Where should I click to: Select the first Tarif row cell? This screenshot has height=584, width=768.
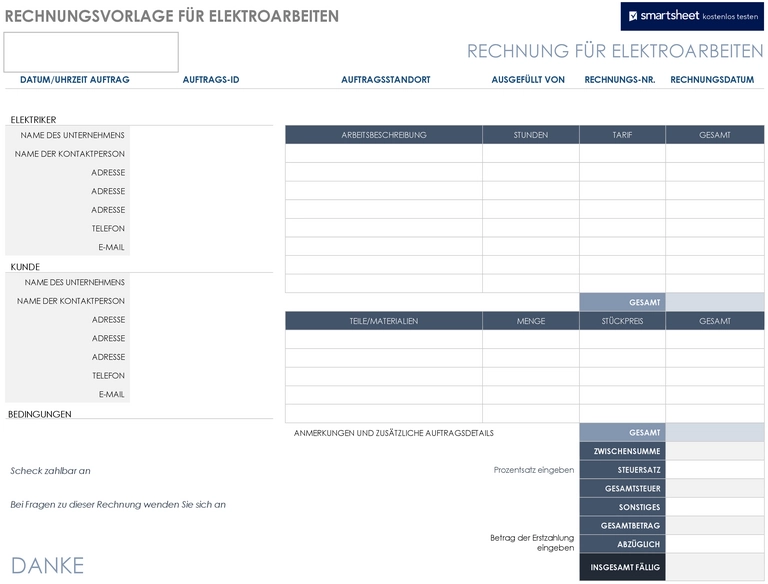[x=623, y=153]
